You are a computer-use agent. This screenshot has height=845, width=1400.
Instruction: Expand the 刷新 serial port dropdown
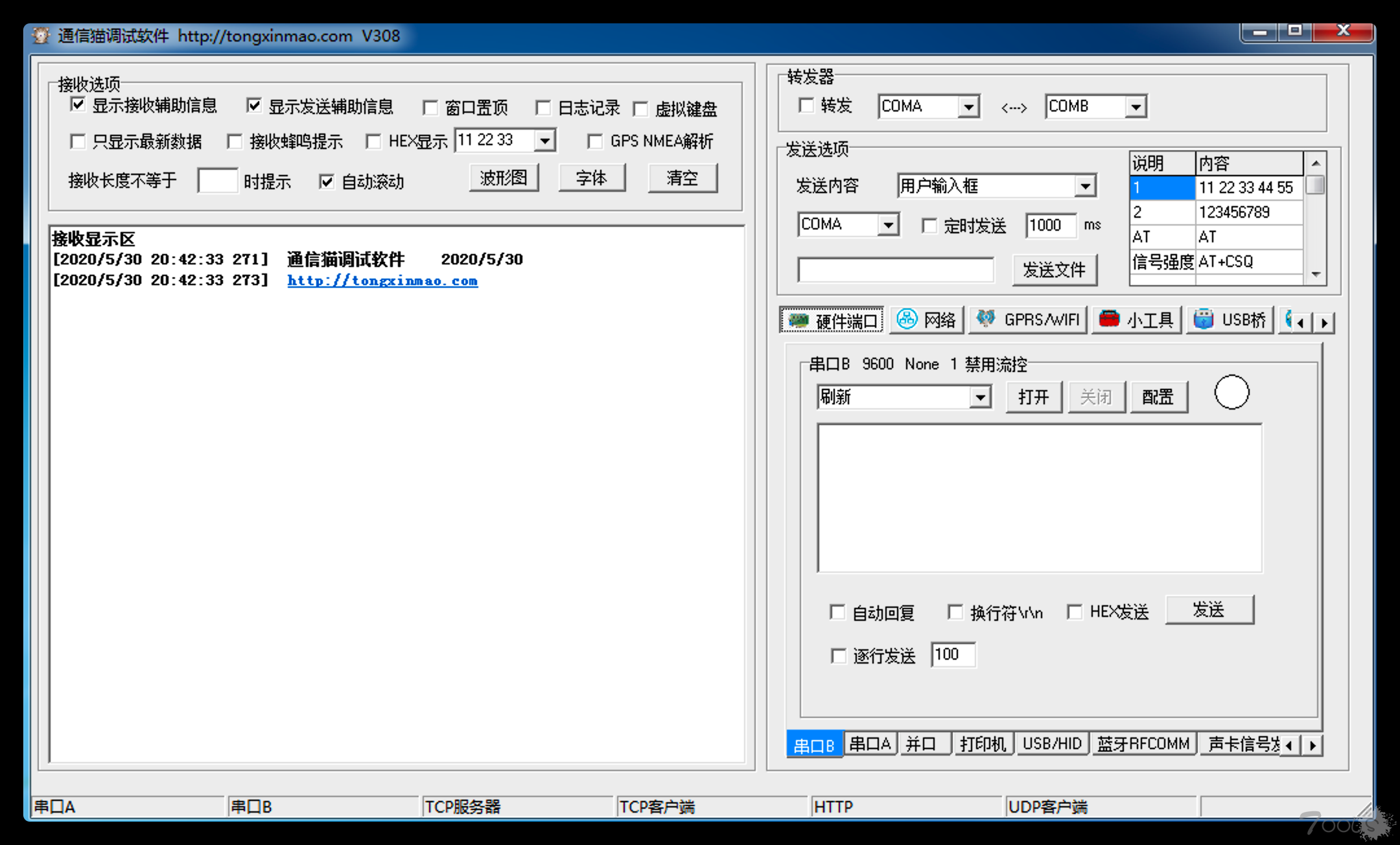[981, 397]
